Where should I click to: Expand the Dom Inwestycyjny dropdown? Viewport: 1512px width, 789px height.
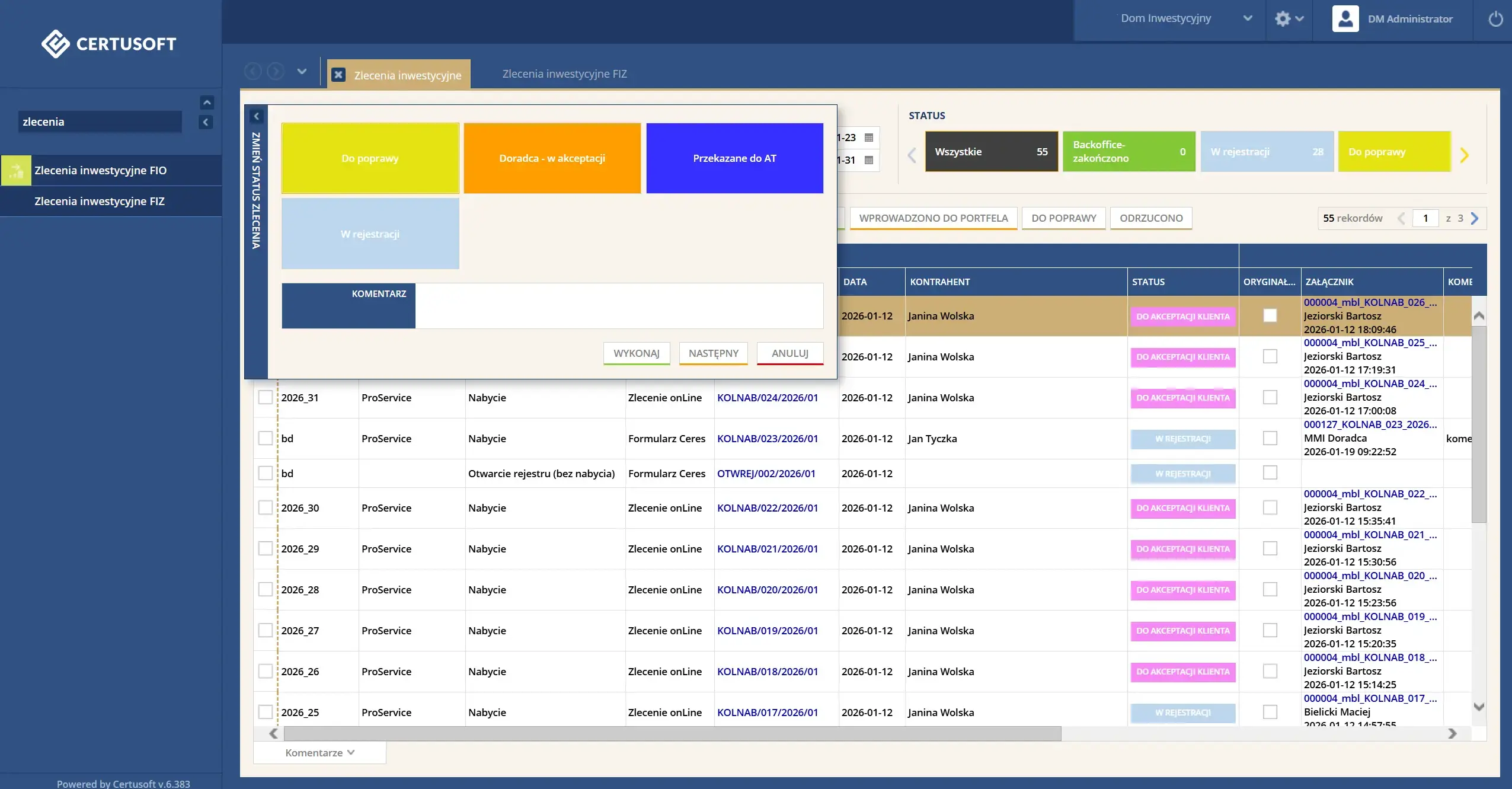point(1247,18)
